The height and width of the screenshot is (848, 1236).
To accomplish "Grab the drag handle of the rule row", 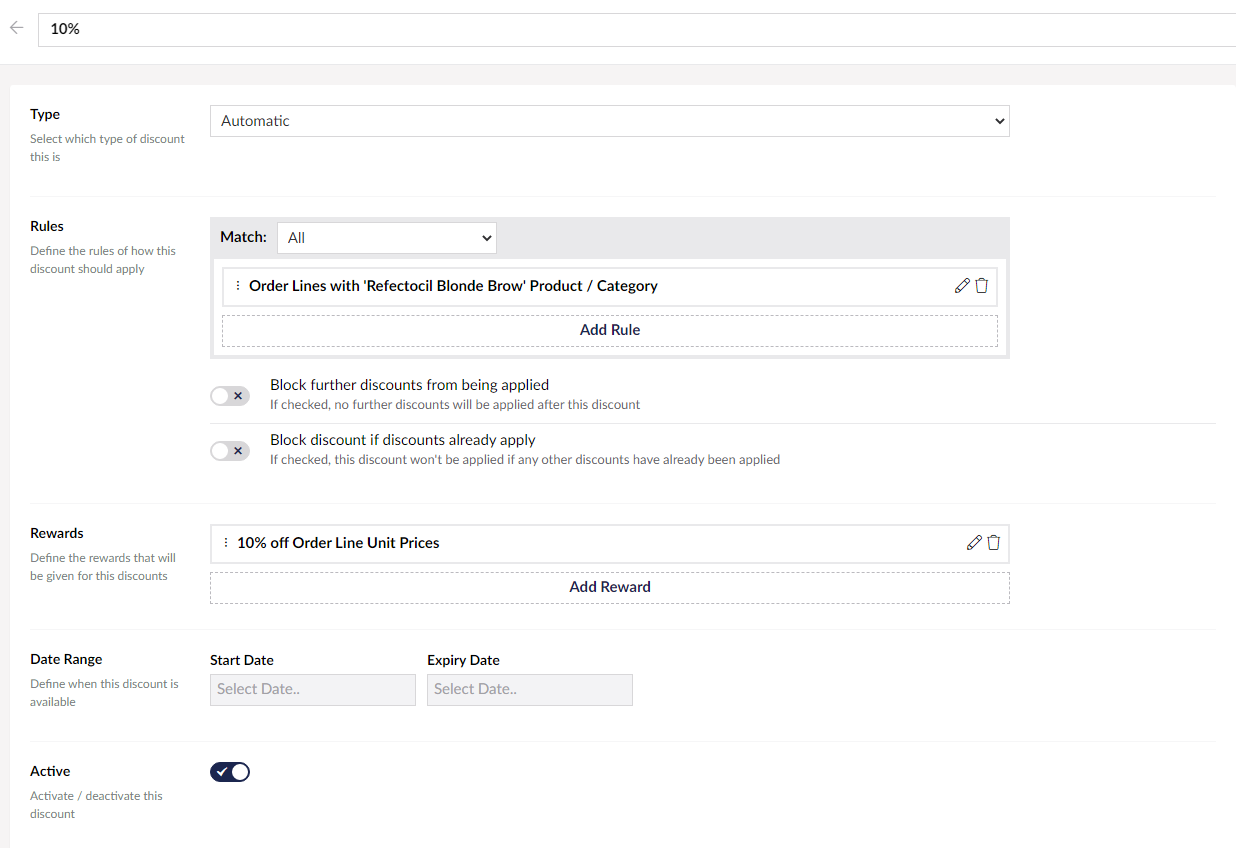I will [237, 286].
